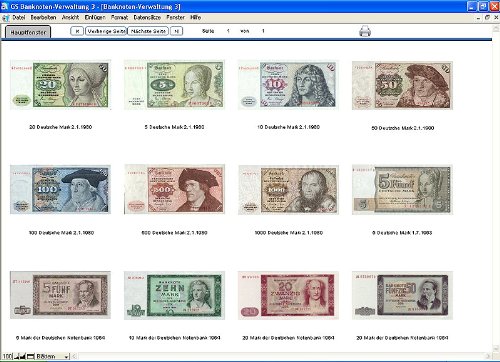Open the Fenster menu
The width and height of the screenshot is (500, 362).
(x=175, y=17)
